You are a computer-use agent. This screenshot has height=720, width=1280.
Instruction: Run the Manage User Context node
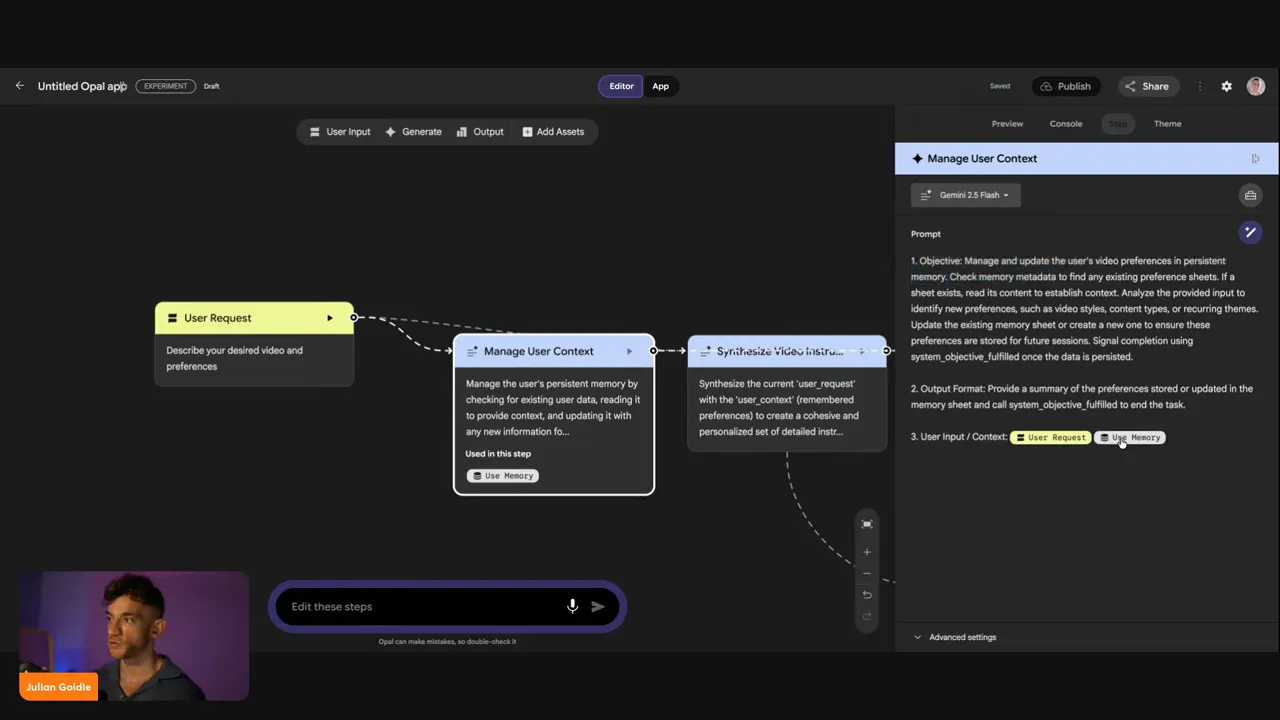point(629,351)
